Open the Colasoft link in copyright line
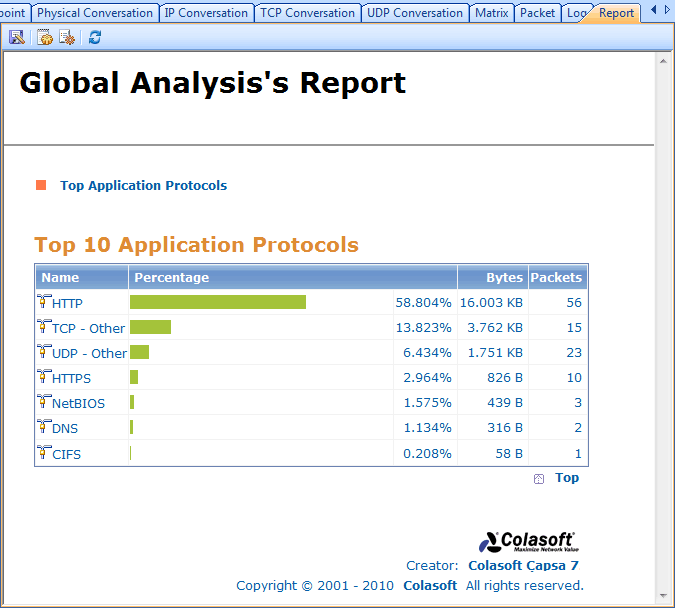 click(x=430, y=586)
